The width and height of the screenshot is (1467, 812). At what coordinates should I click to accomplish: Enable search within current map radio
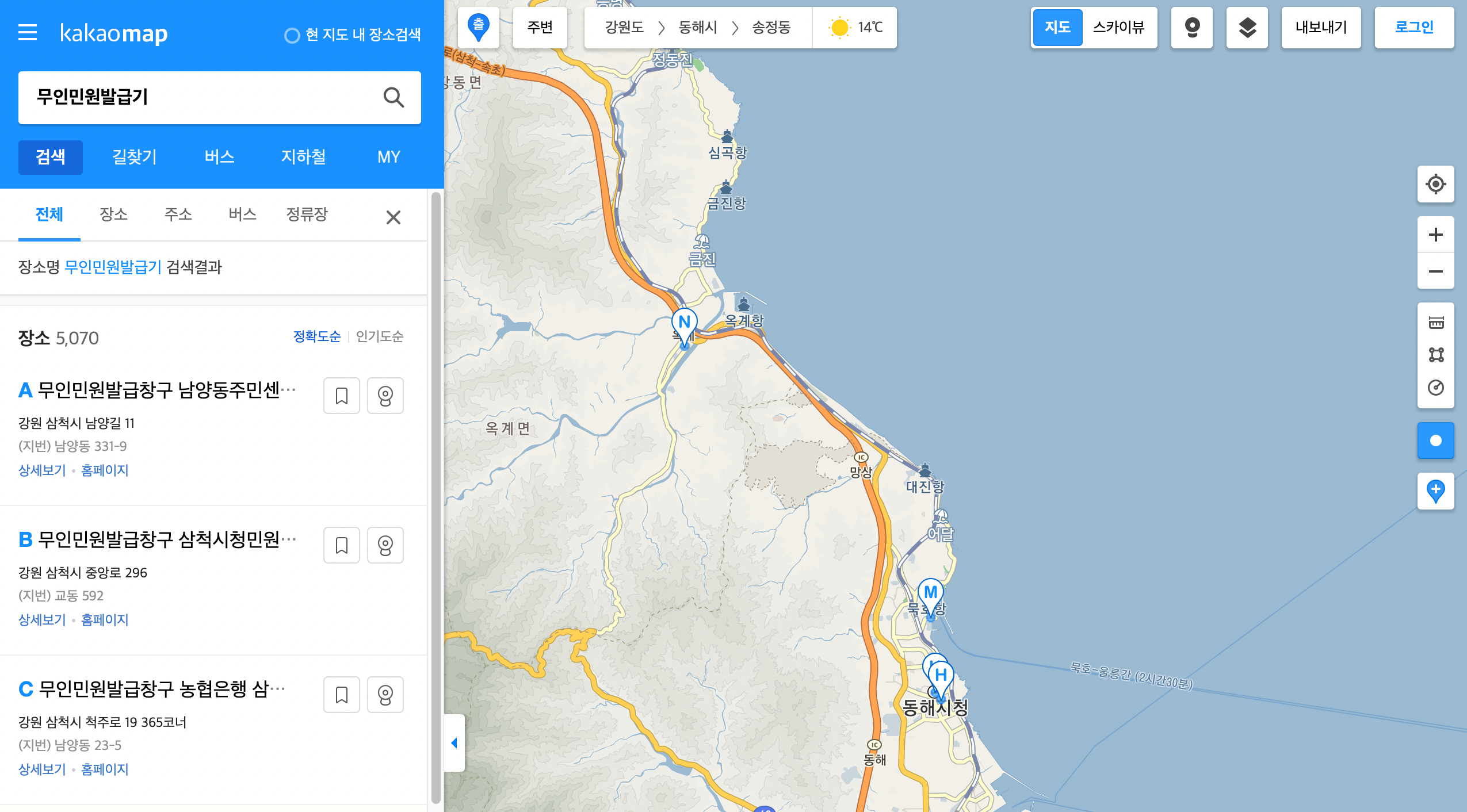pos(292,36)
